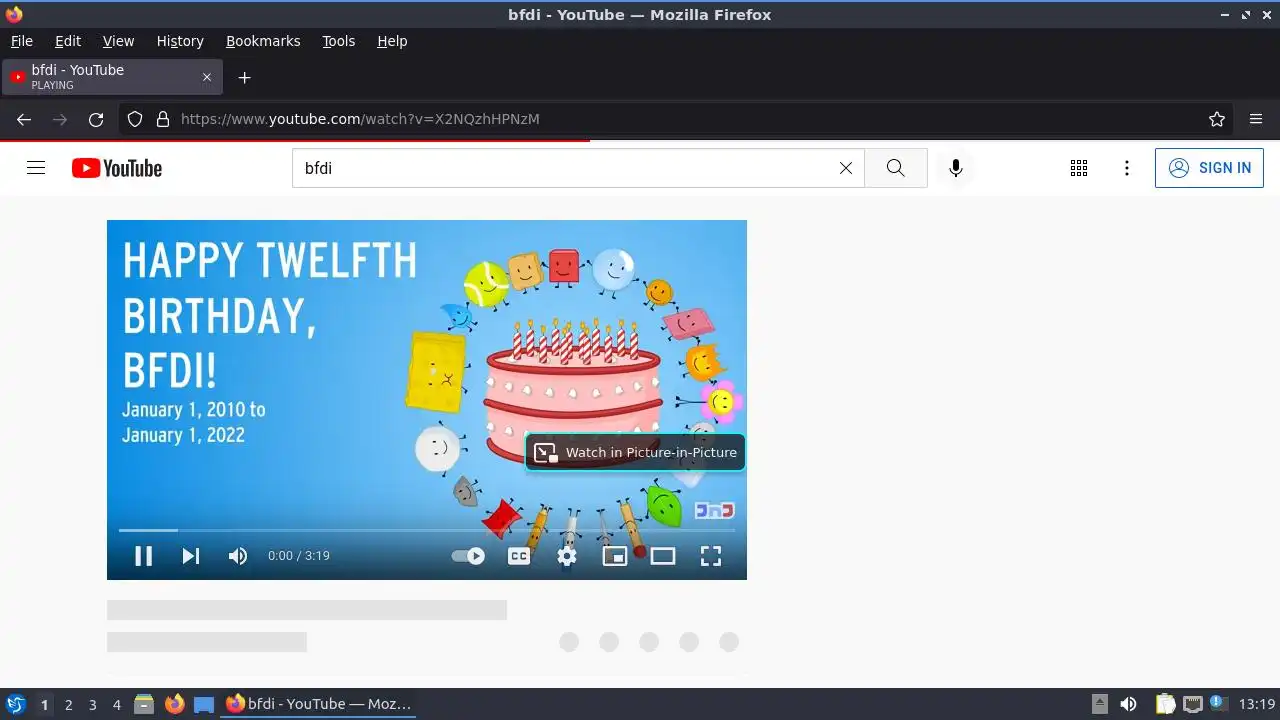View site security padlock info
Viewport: 1280px width, 720px height.
pyautogui.click(x=163, y=119)
